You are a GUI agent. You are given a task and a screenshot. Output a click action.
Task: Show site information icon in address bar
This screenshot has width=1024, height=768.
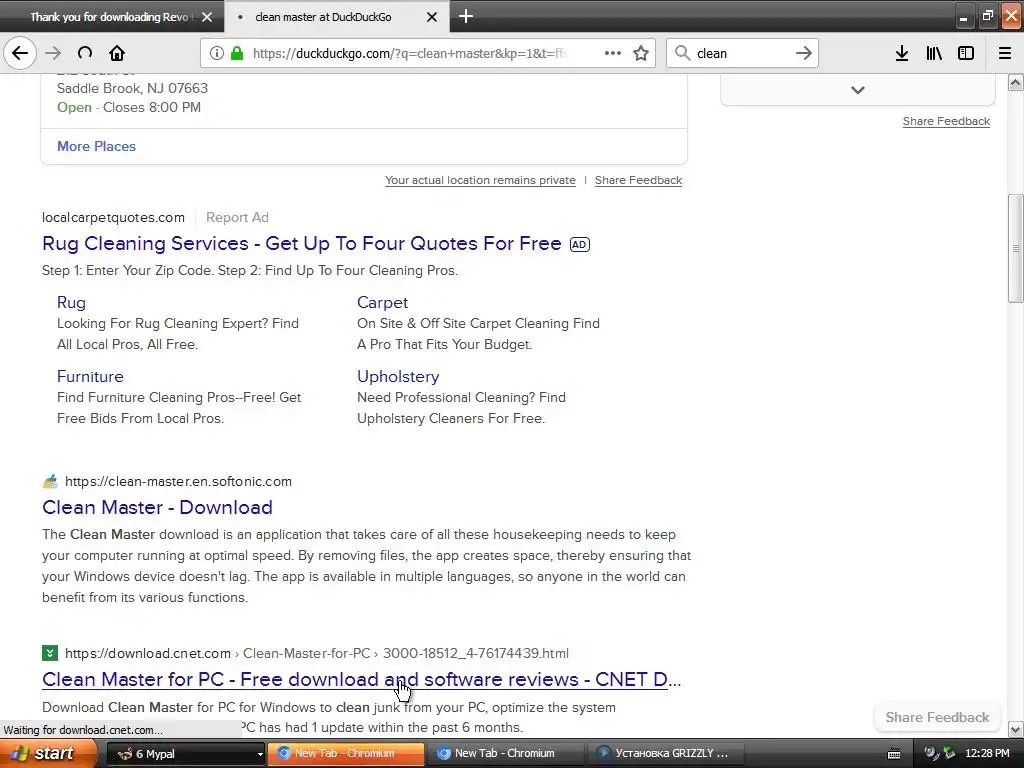(217, 53)
